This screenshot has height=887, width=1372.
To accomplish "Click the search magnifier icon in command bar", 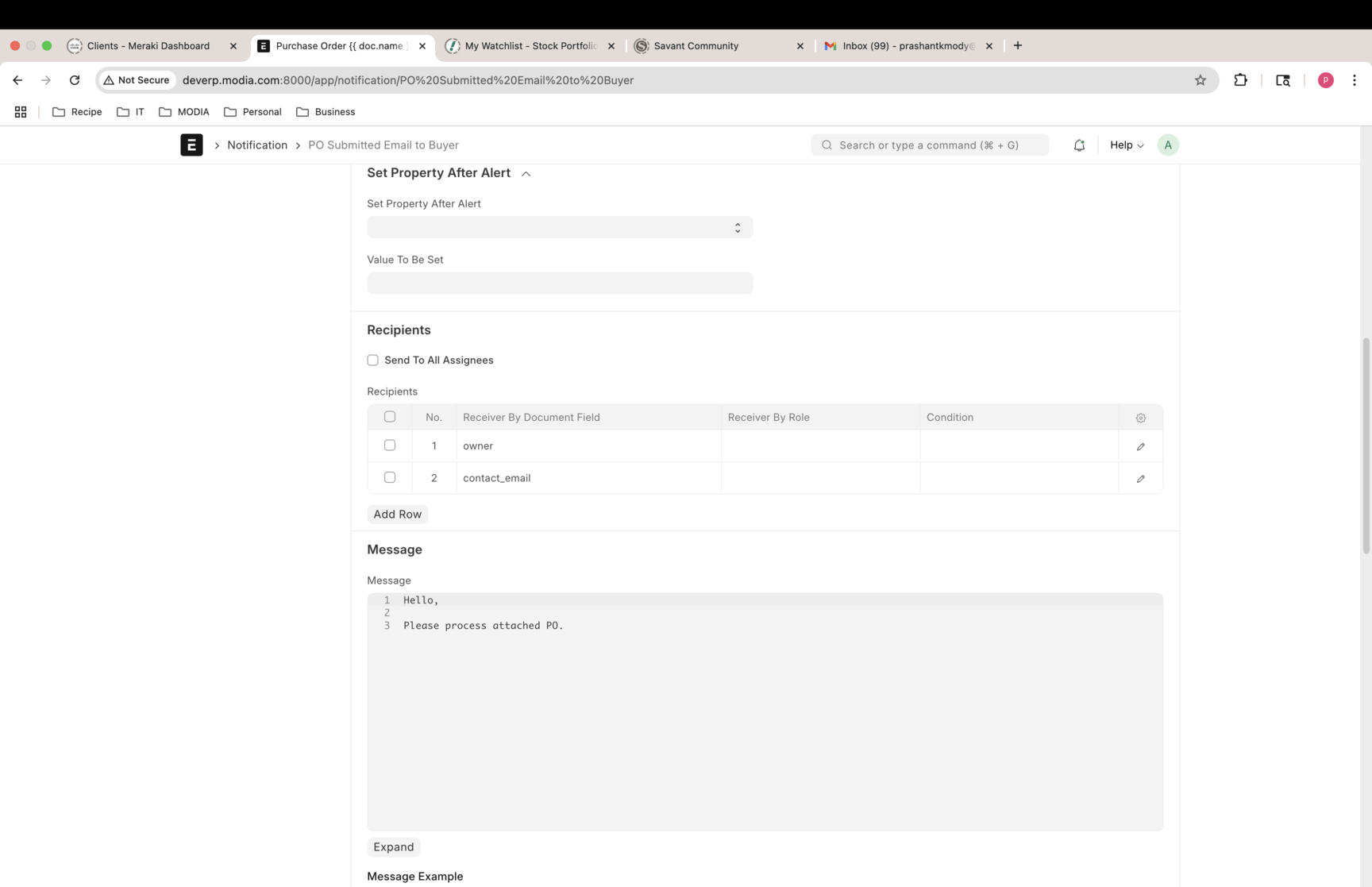I will click(x=827, y=145).
